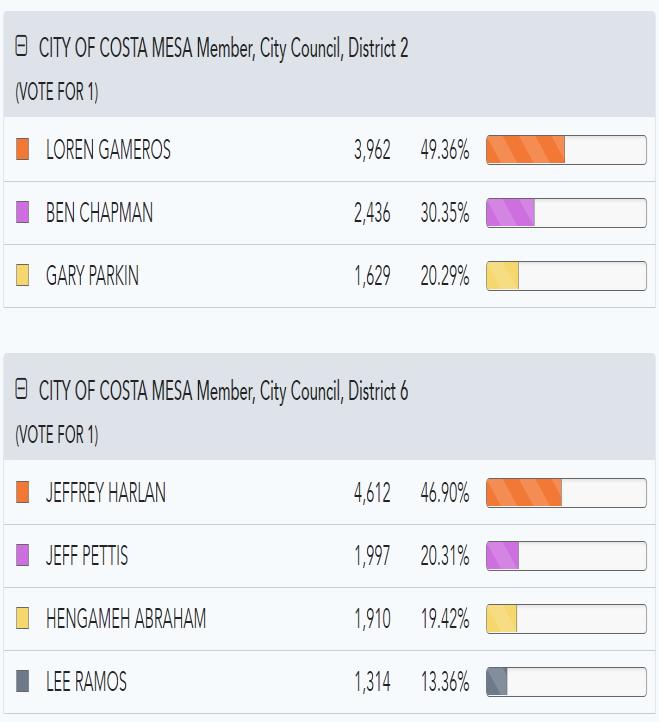The width and height of the screenshot is (659, 722).
Task: Click Ben Chapman's 2,436 vote count
Action: pos(372,213)
